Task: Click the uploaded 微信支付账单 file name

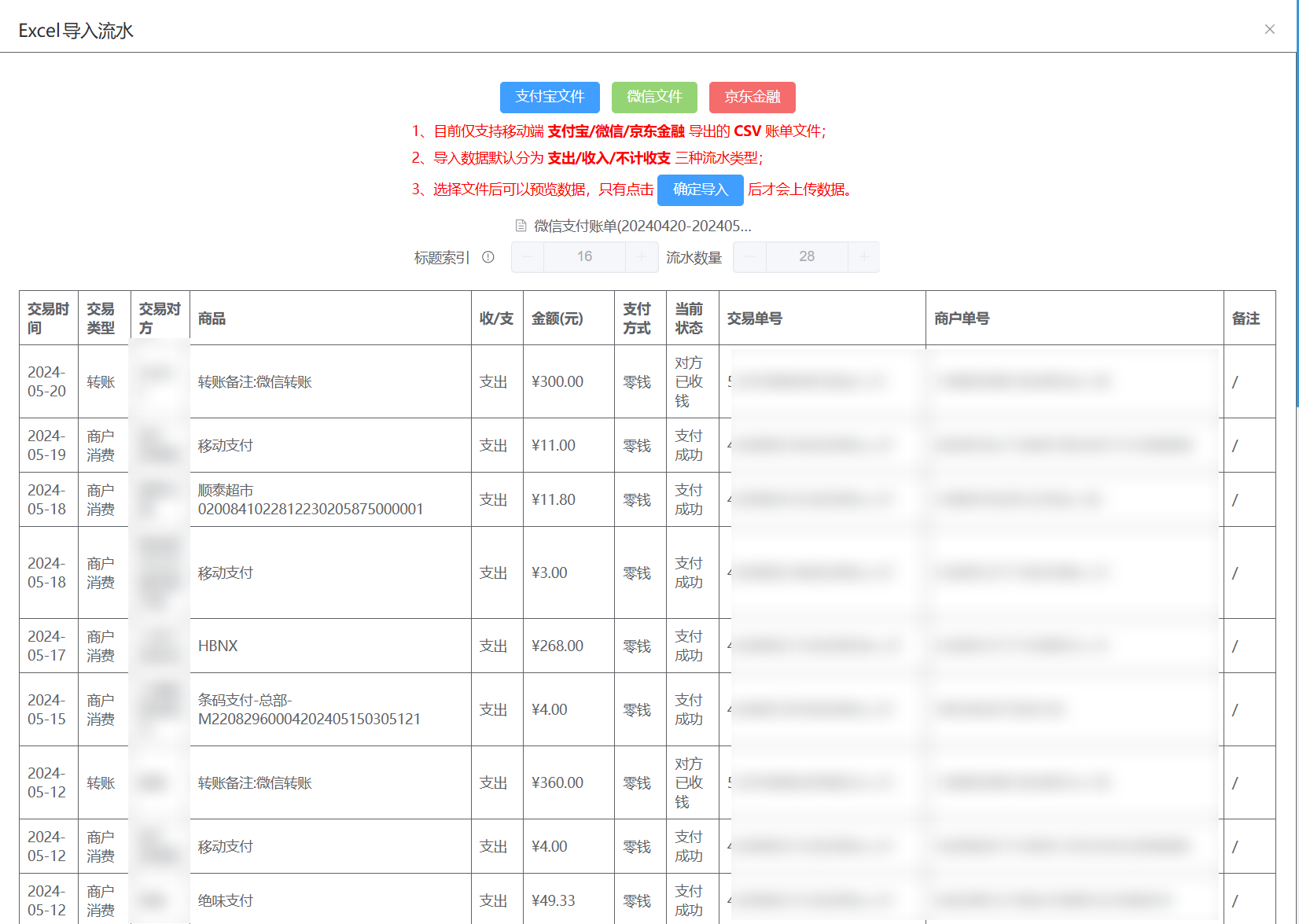Action: pyautogui.click(x=642, y=226)
